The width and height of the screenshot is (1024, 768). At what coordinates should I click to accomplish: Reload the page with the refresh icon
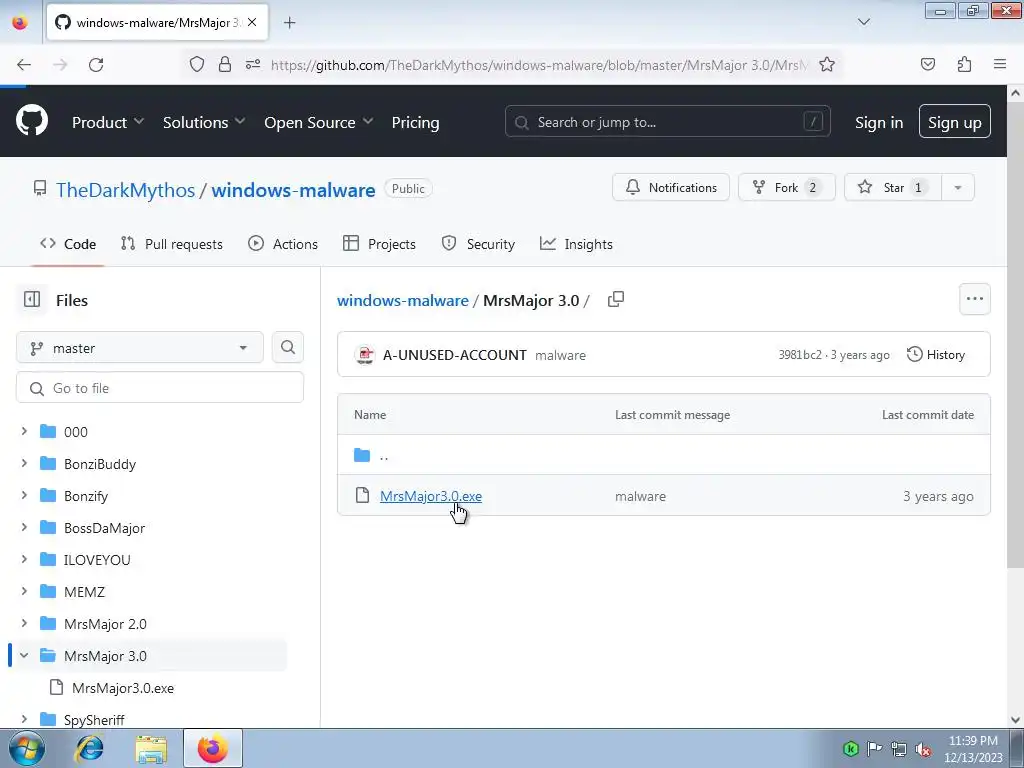point(96,65)
